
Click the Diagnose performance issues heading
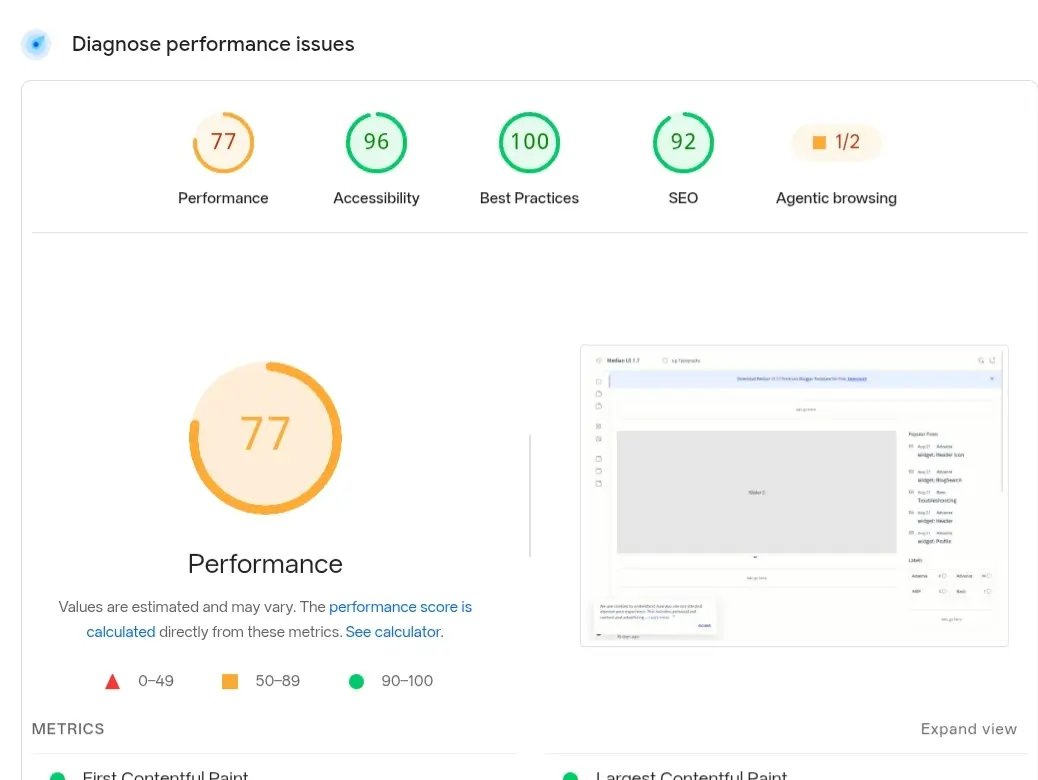pos(213,44)
